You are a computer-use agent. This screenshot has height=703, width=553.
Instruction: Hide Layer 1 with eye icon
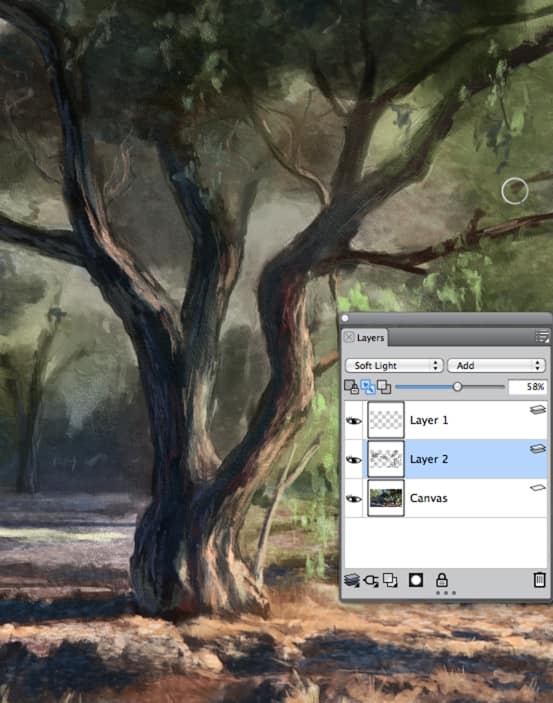point(353,421)
